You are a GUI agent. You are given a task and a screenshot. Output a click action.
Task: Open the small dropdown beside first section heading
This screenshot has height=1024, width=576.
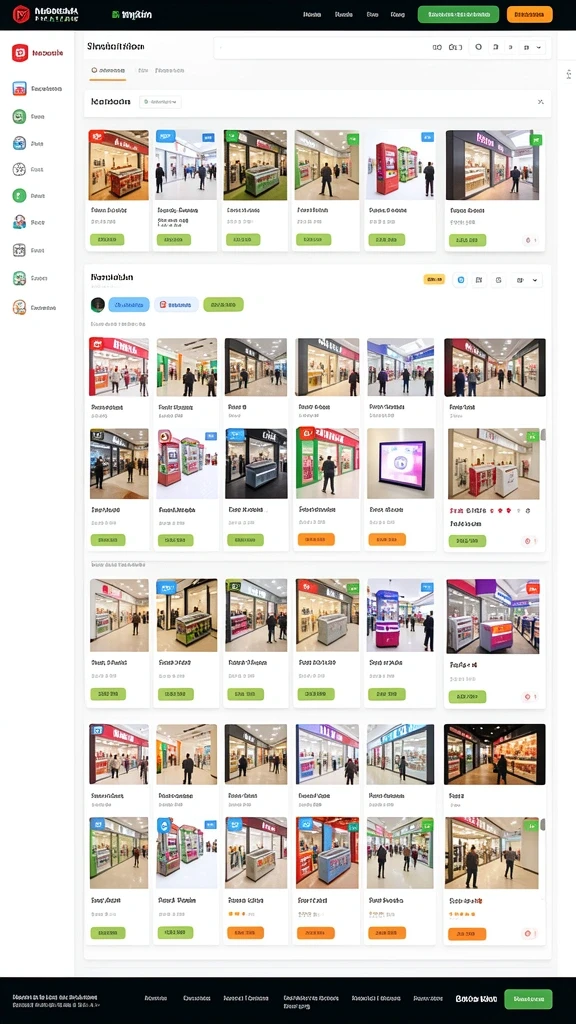(161, 102)
